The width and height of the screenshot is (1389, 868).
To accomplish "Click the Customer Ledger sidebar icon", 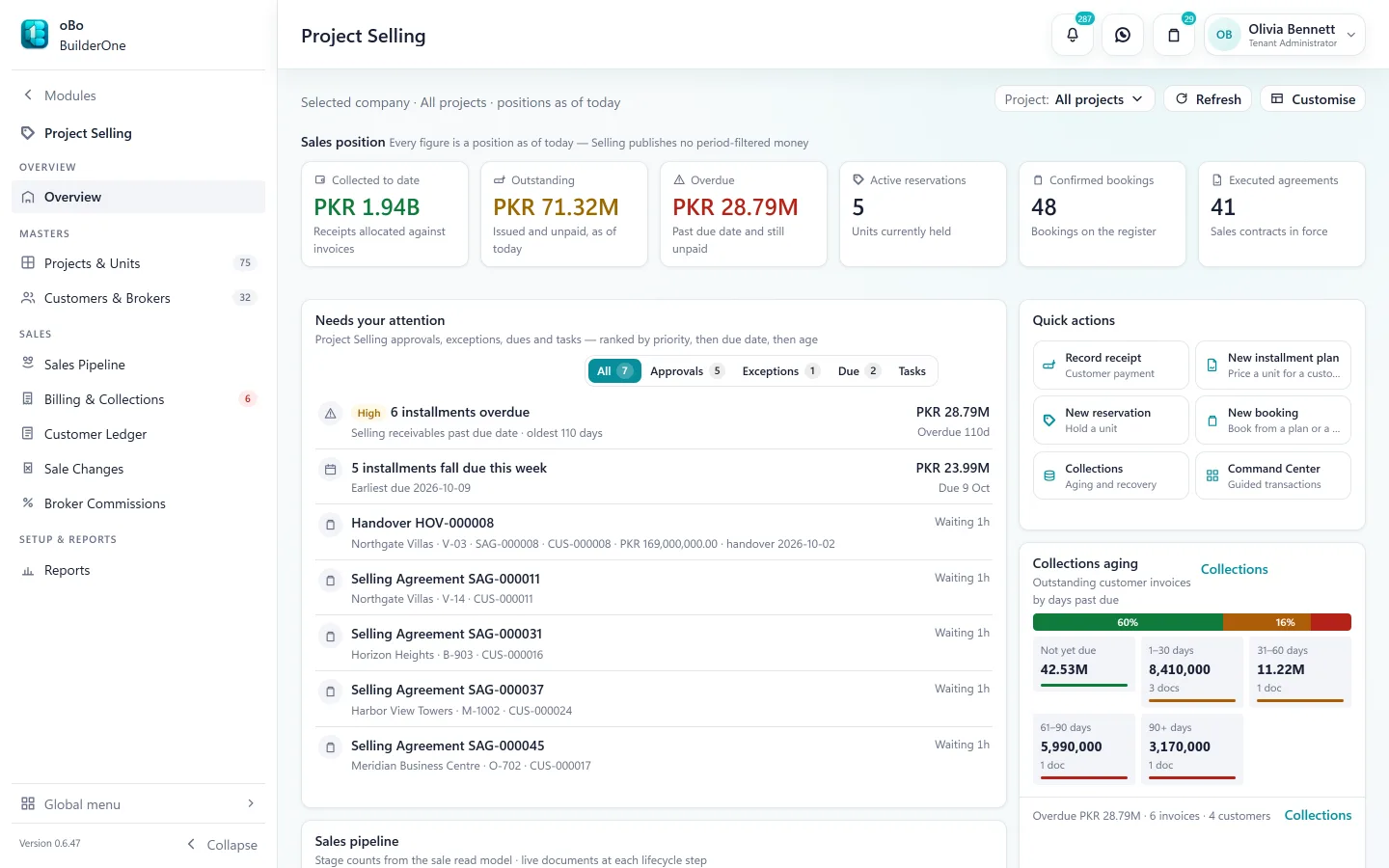I will tap(28, 433).
